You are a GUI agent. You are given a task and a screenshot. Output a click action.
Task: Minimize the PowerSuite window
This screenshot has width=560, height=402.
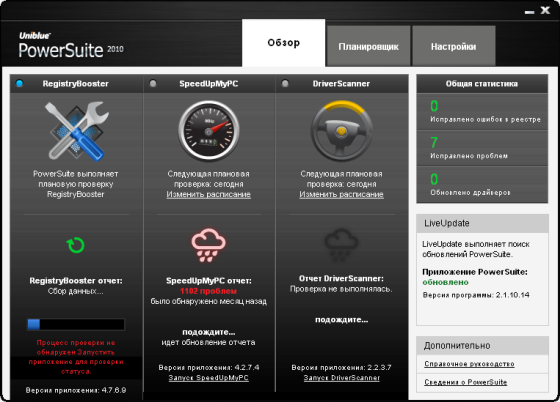(530, 12)
